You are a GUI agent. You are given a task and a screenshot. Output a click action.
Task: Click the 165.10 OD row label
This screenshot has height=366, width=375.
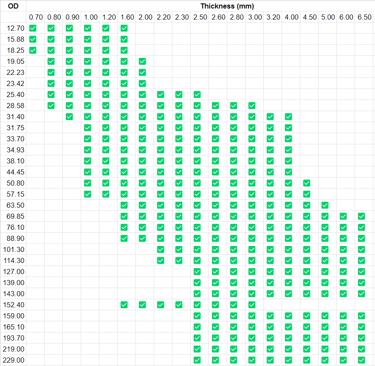14,327
